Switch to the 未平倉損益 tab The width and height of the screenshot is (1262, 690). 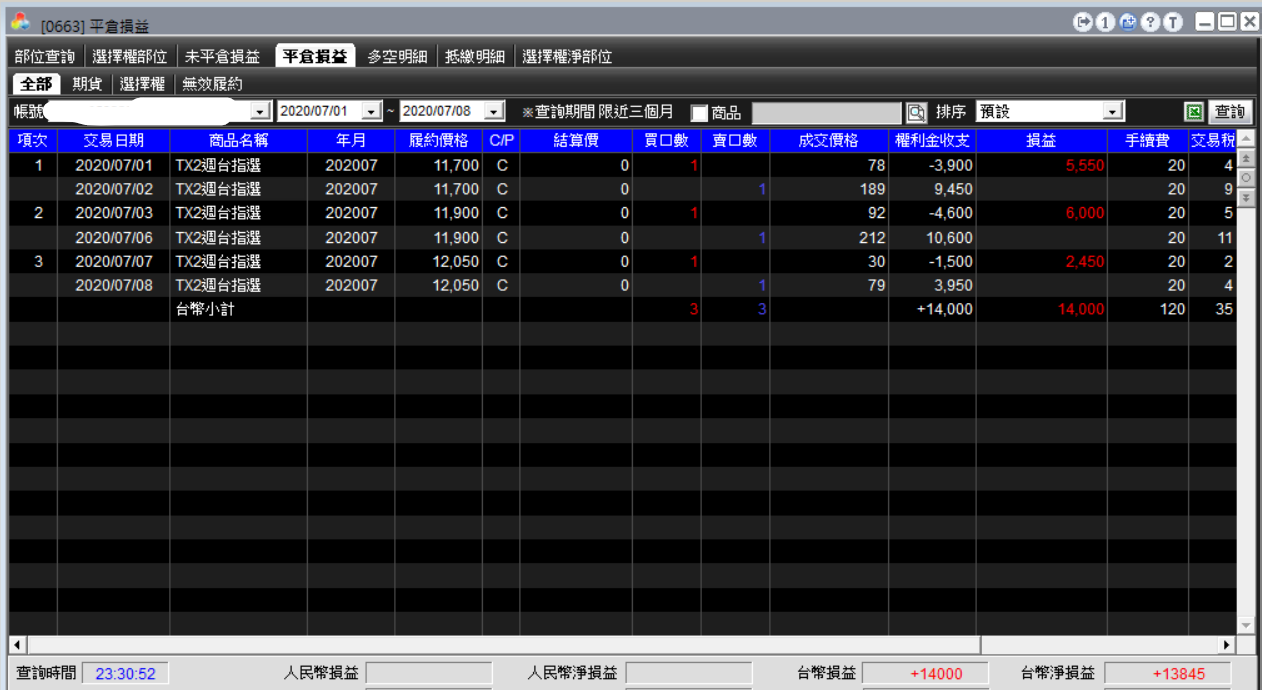click(222, 57)
